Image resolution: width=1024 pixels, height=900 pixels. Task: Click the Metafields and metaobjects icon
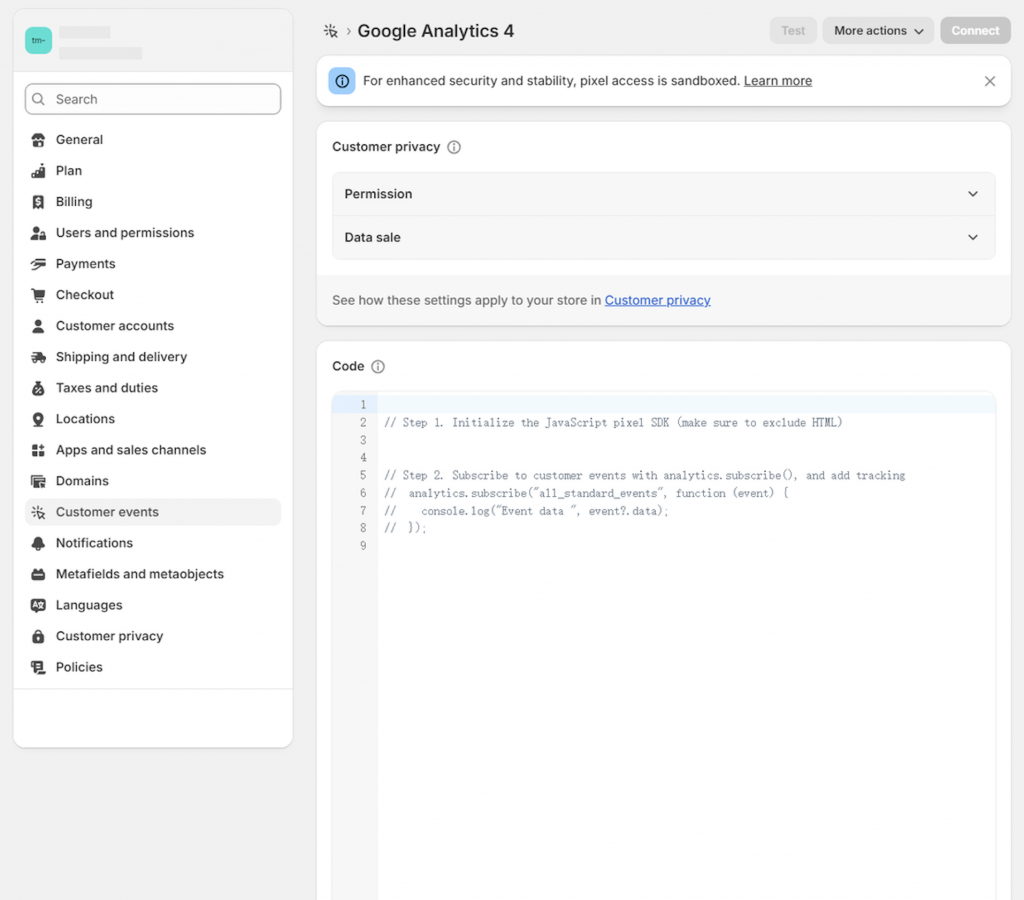point(39,574)
